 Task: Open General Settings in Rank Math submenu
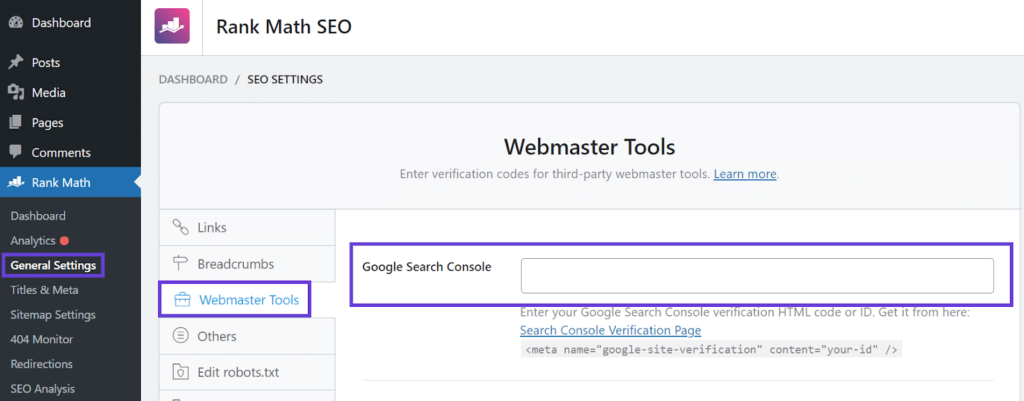click(53, 265)
